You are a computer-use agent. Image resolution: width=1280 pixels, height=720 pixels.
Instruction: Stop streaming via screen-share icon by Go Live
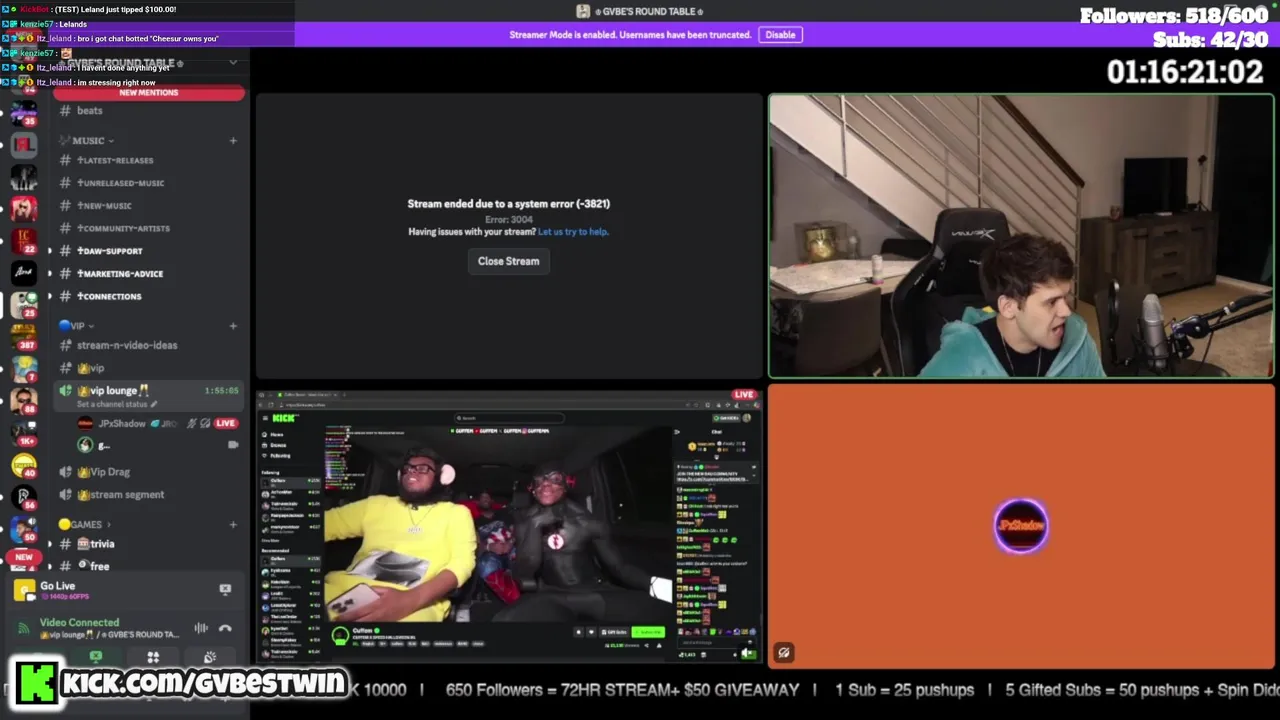click(225, 590)
